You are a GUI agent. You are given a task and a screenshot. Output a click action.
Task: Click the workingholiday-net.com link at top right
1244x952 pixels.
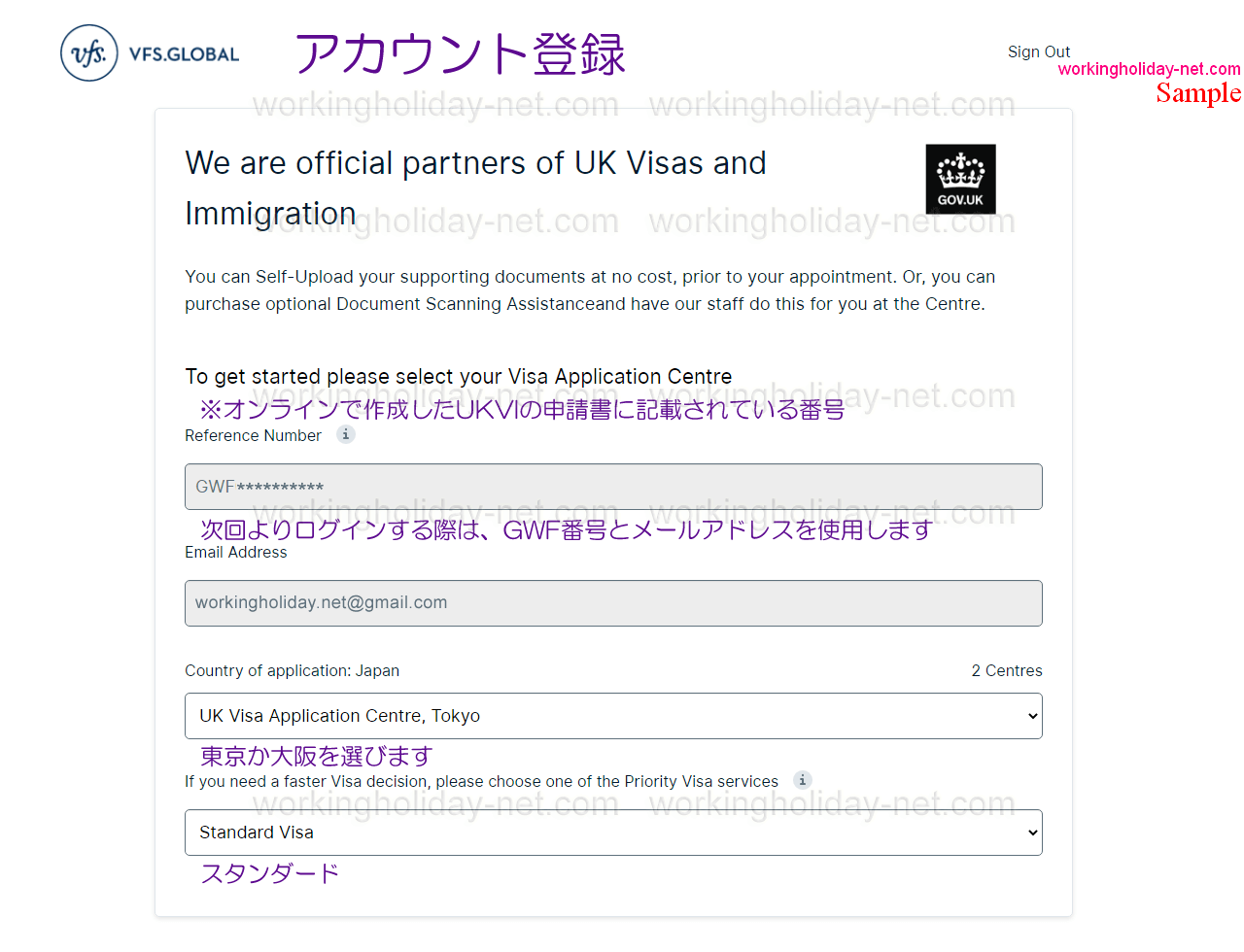tap(1149, 69)
